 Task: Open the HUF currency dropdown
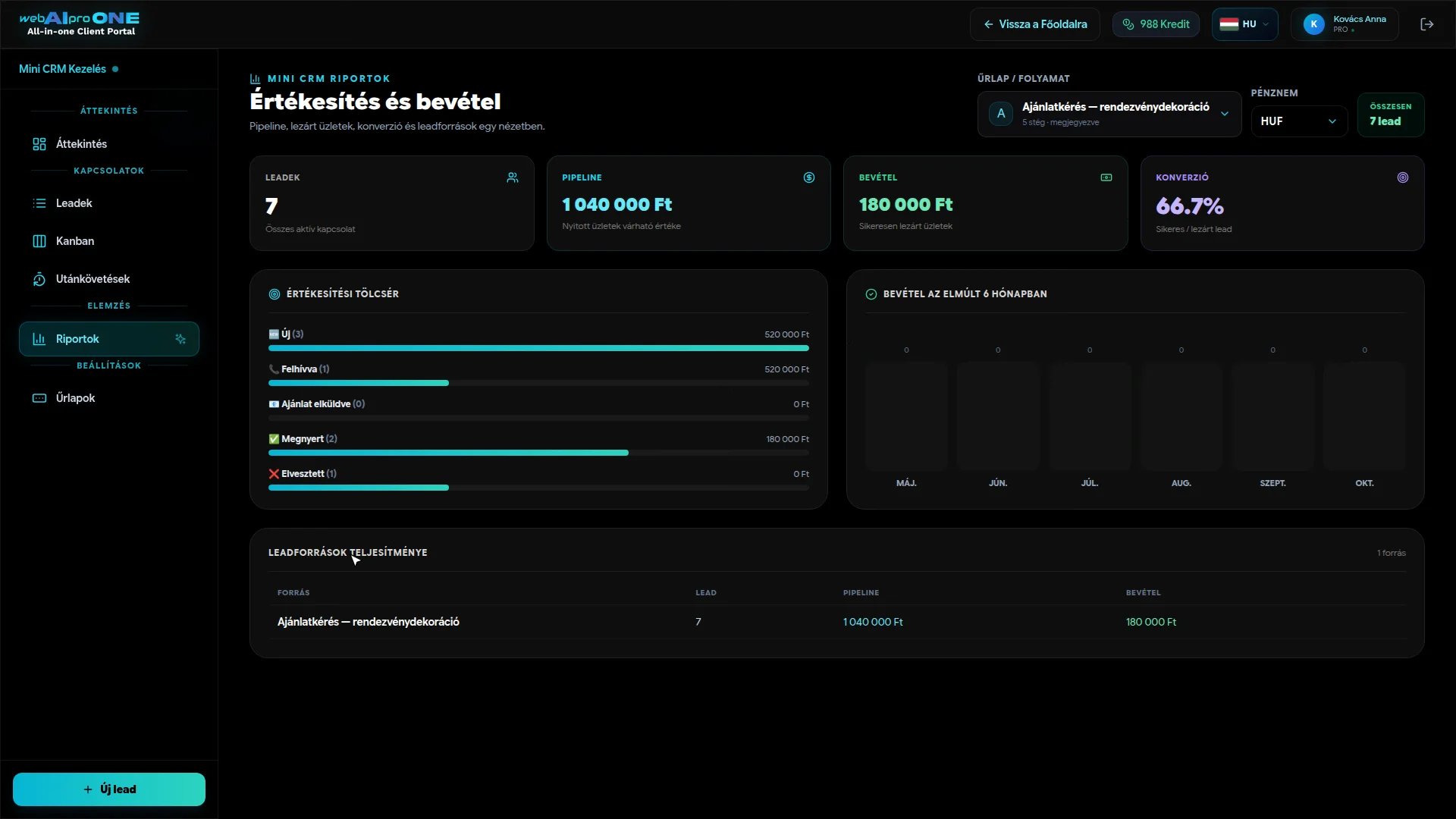coord(1299,121)
